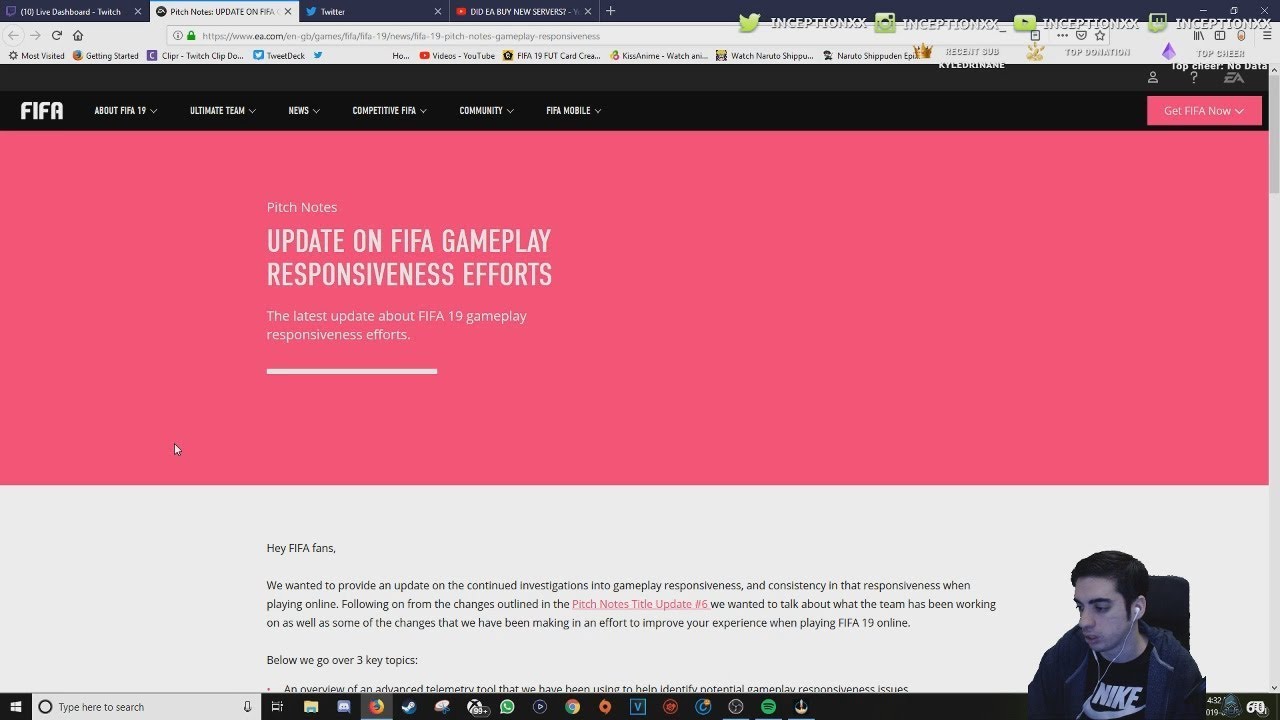
Task: Click the site security padlock icon
Action: [191, 35]
